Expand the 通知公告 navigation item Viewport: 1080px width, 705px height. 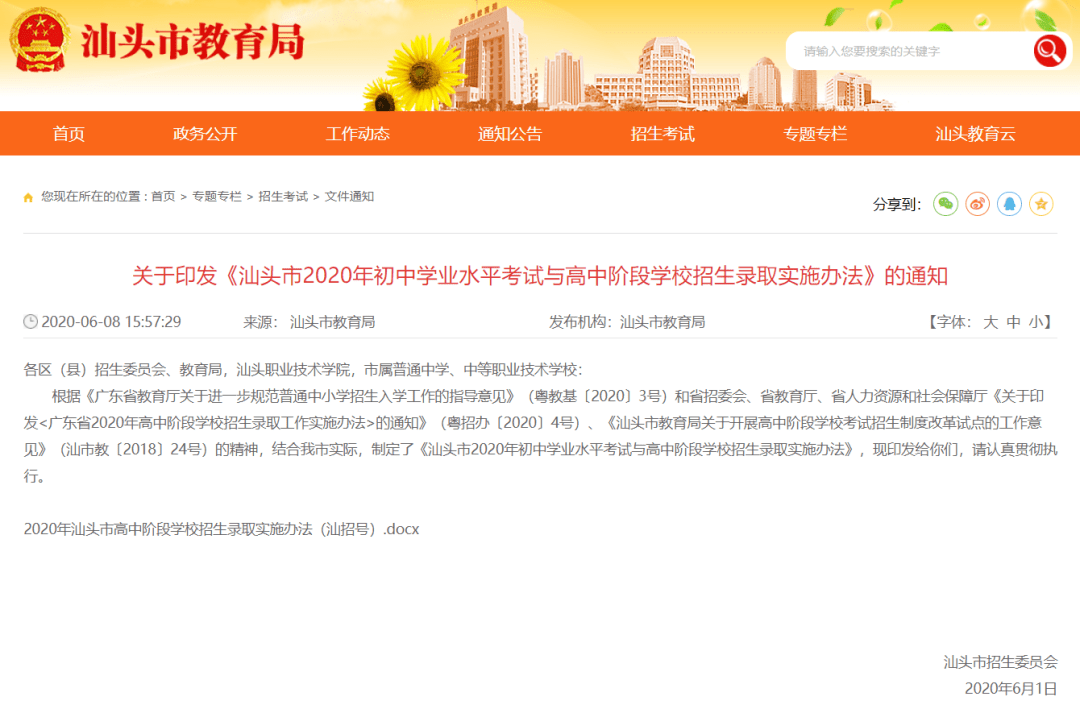[510, 132]
